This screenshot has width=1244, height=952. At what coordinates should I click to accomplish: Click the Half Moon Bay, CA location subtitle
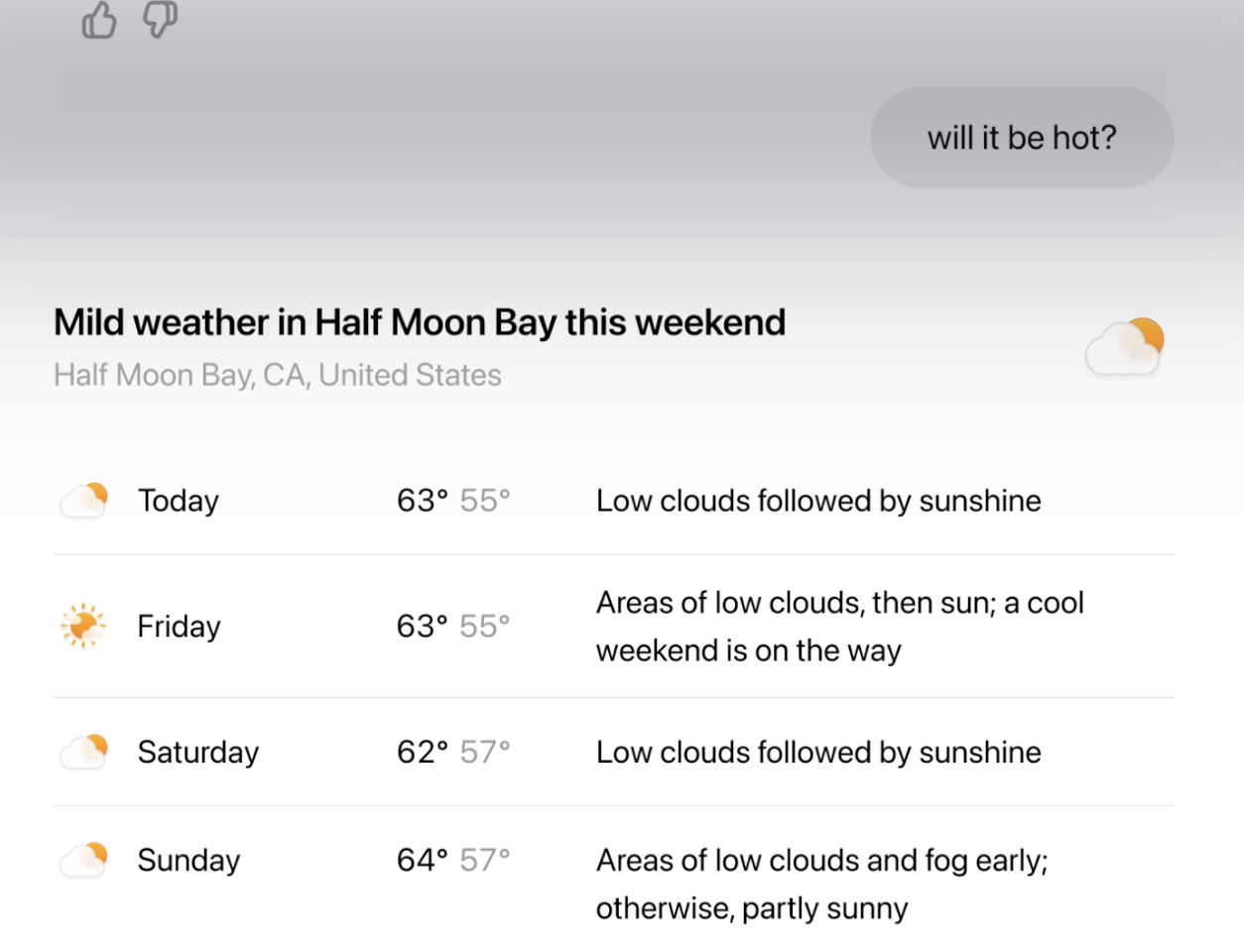(278, 375)
